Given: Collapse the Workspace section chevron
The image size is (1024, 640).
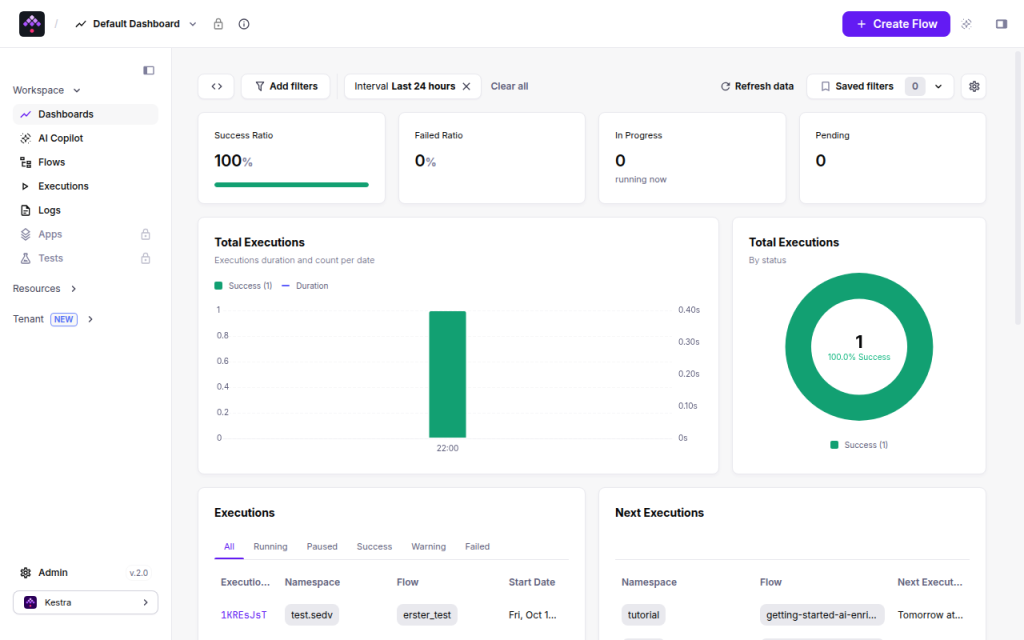Looking at the screenshot, I should 76,91.
